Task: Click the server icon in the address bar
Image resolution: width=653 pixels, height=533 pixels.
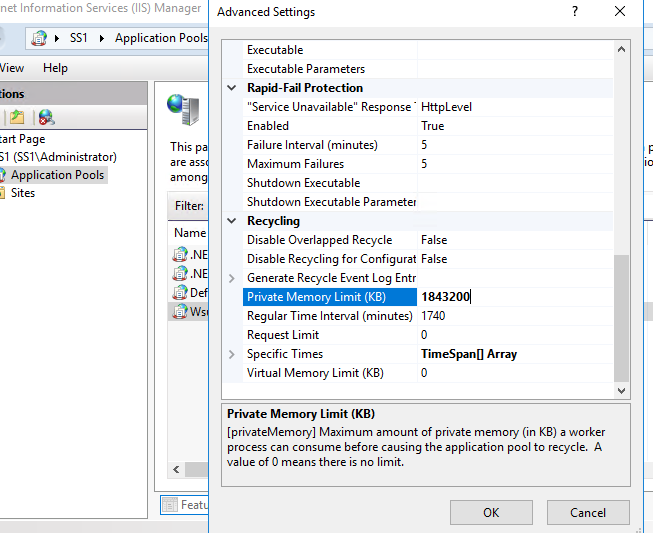Action: point(40,38)
